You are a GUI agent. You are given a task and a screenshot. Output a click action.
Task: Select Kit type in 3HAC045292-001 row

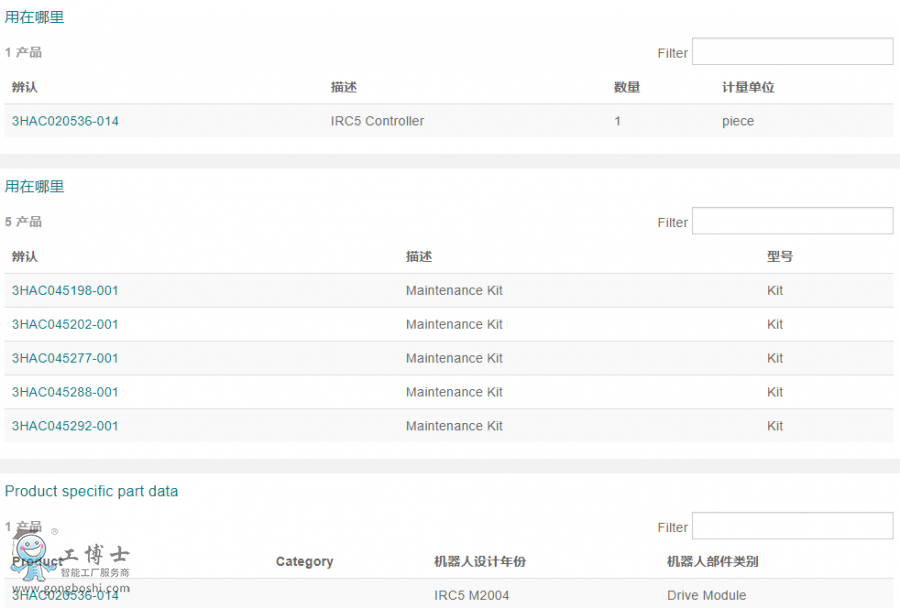click(x=775, y=426)
